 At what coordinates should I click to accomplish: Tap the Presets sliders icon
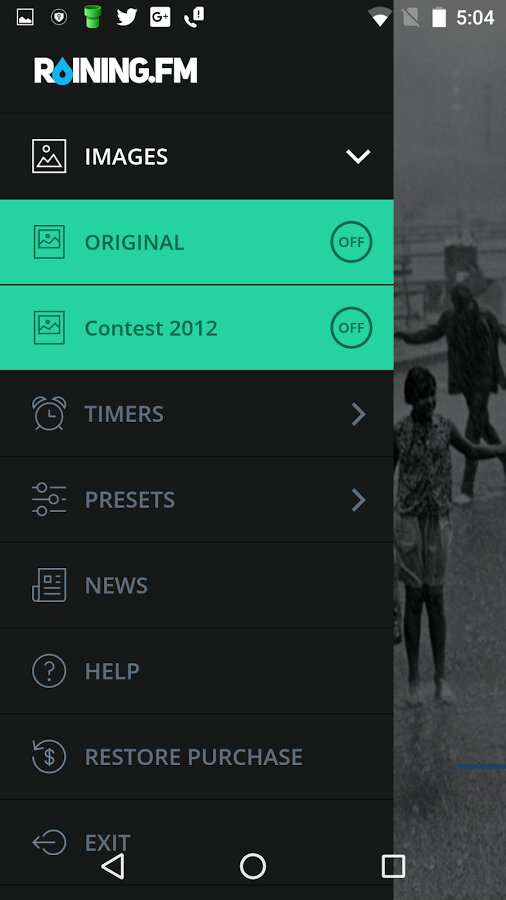coord(49,499)
